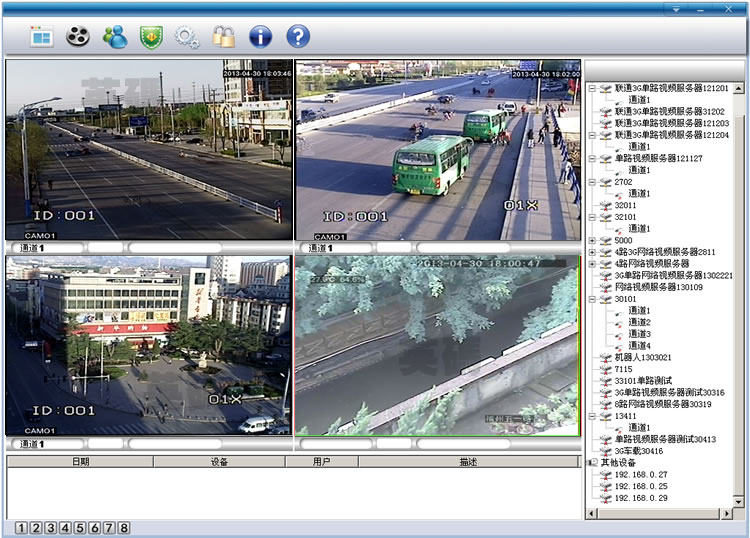The image size is (750, 538).
Task: Select the 其他设备 group
Action: click(618, 463)
